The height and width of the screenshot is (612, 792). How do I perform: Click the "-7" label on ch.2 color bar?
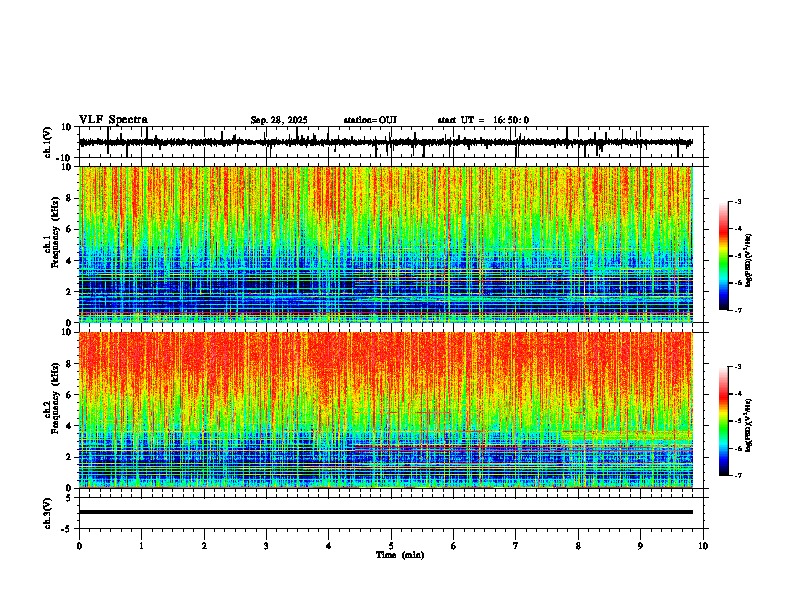coord(738,475)
